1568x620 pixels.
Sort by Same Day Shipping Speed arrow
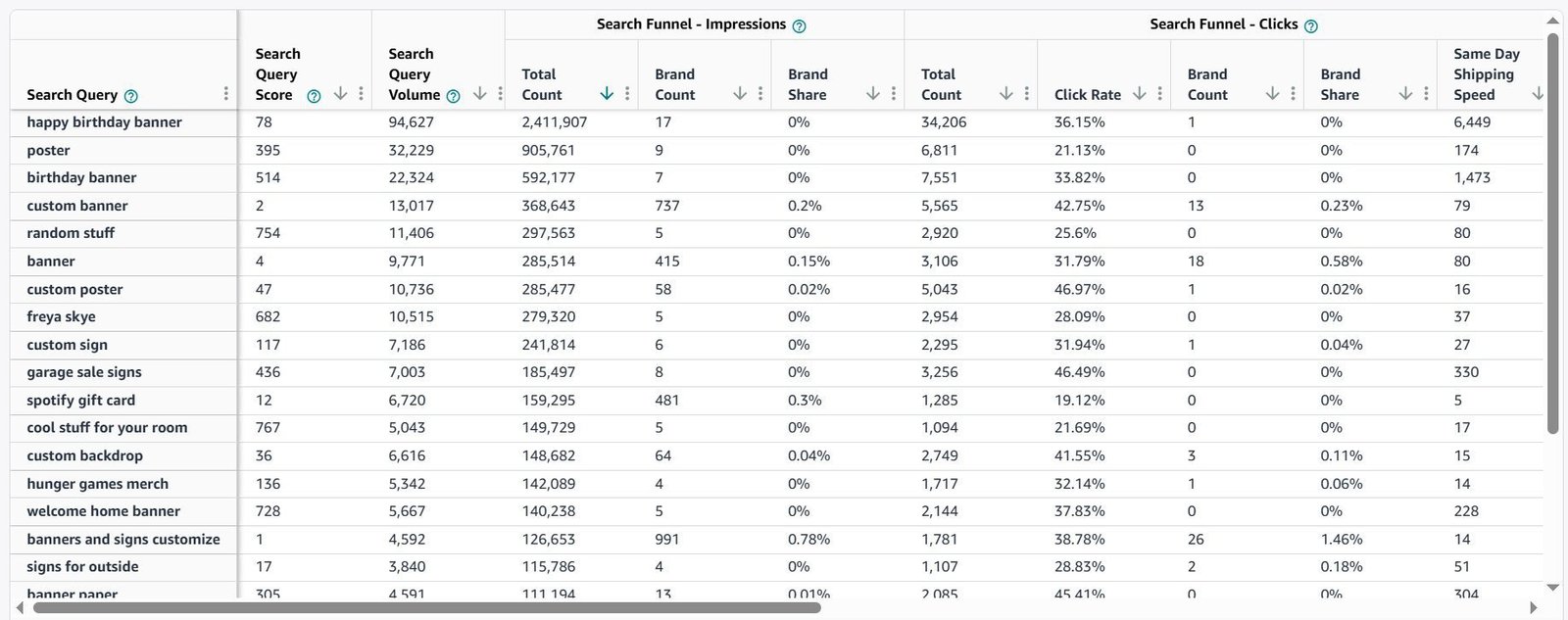pos(1538,94)
